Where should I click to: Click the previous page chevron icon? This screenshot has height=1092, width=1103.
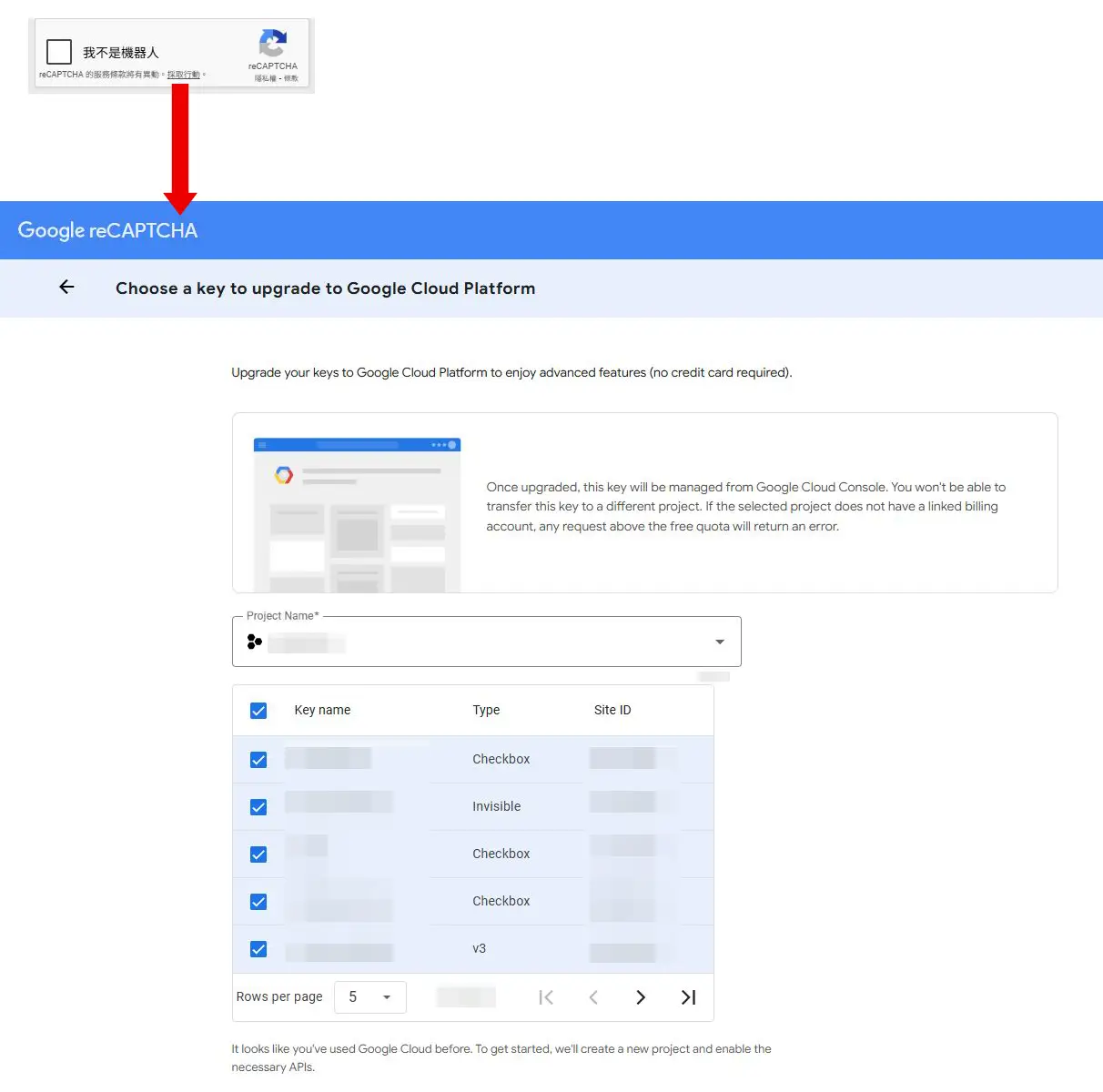click(593, 997)
